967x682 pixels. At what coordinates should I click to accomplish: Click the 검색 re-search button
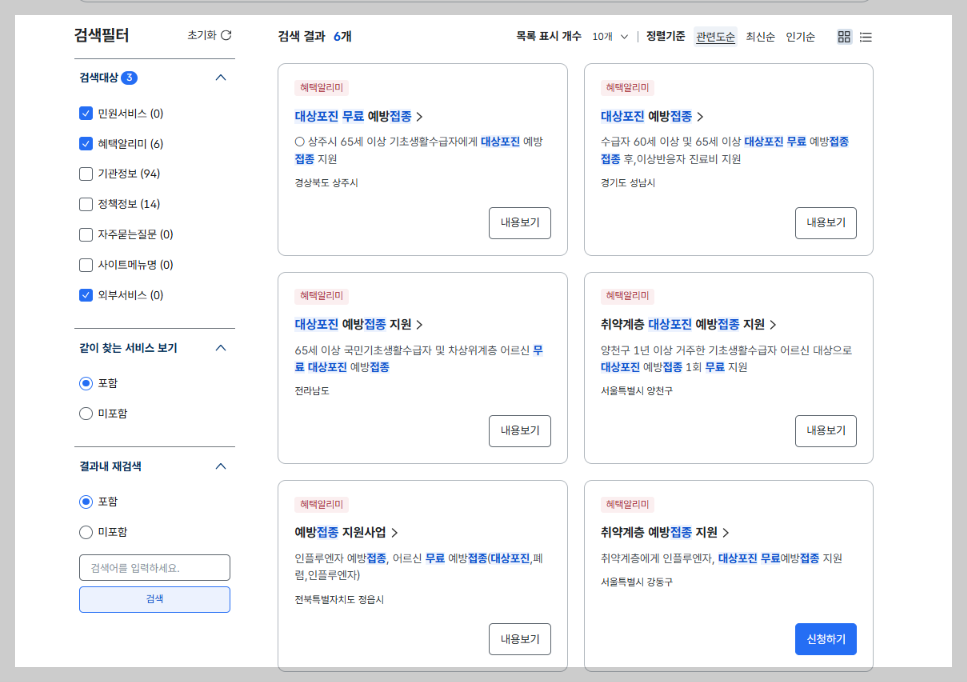(154, 599)
